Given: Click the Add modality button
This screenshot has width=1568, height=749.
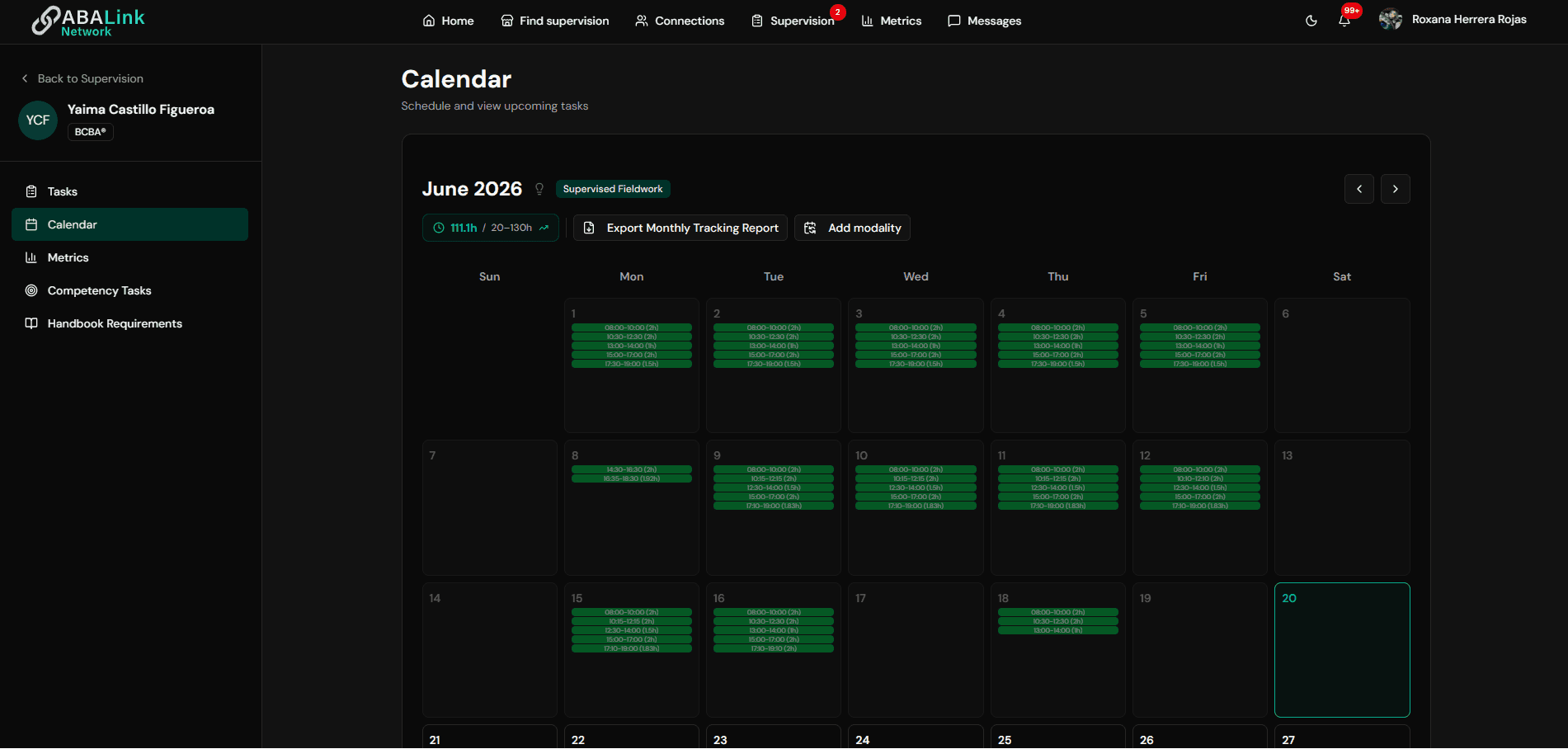Looking at the screenshot, I should (852, 228).
